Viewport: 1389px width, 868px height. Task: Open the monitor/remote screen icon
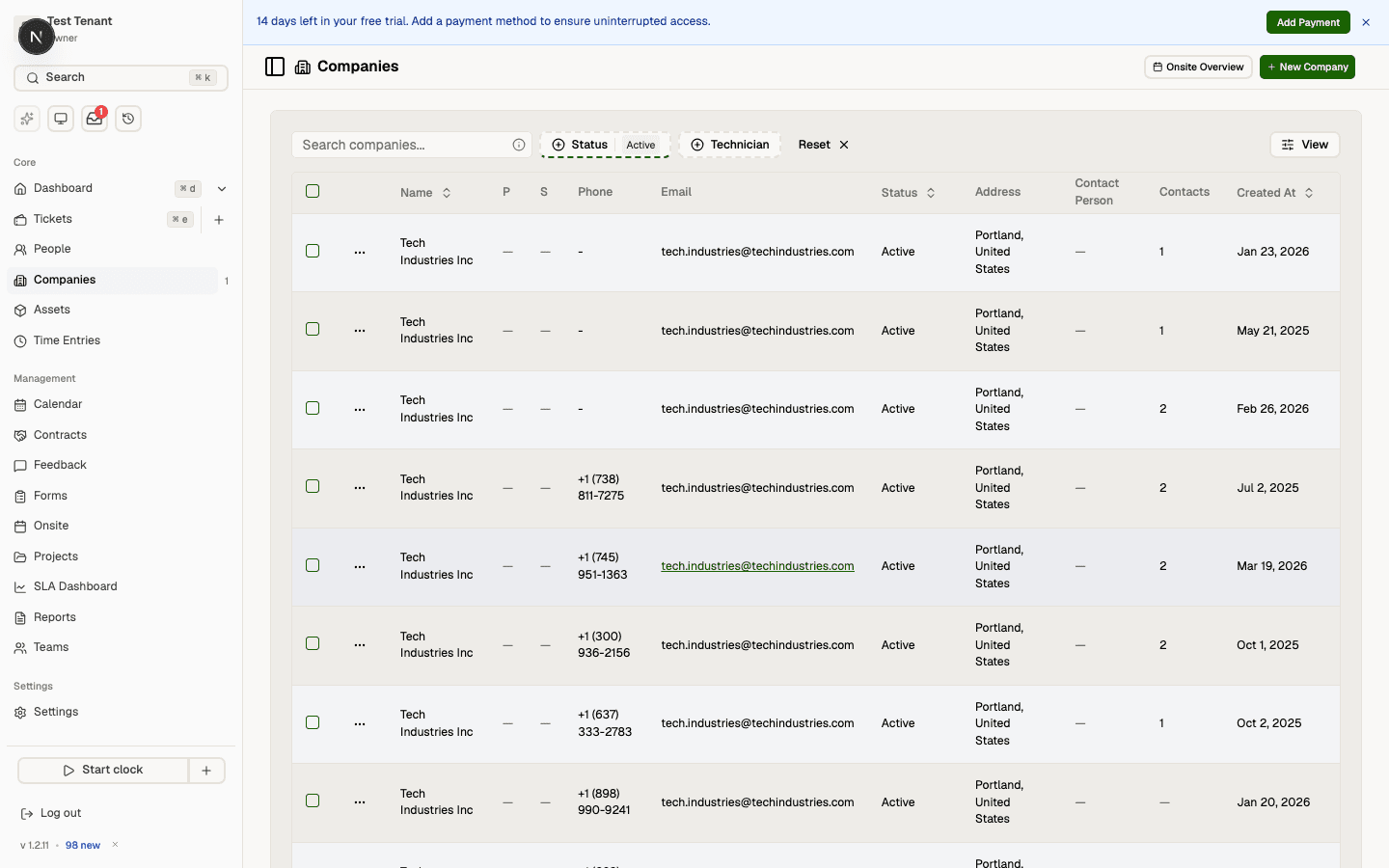[60, 118]
